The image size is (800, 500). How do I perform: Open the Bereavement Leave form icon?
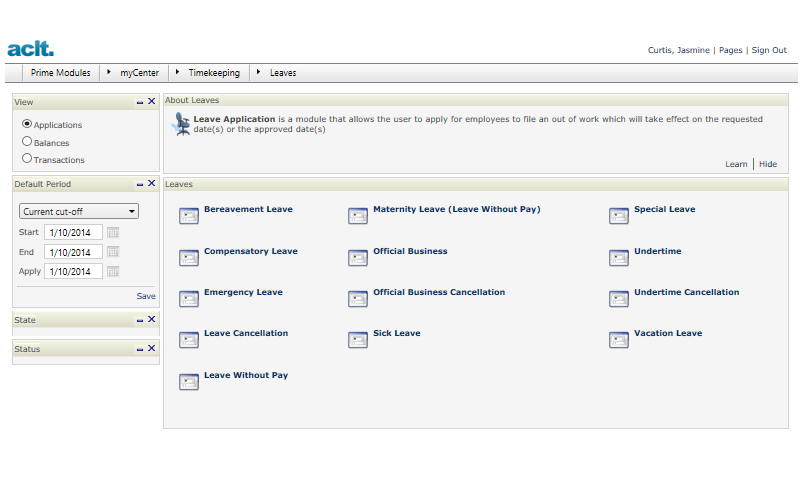pyautogui.click(x=189, y=216)
